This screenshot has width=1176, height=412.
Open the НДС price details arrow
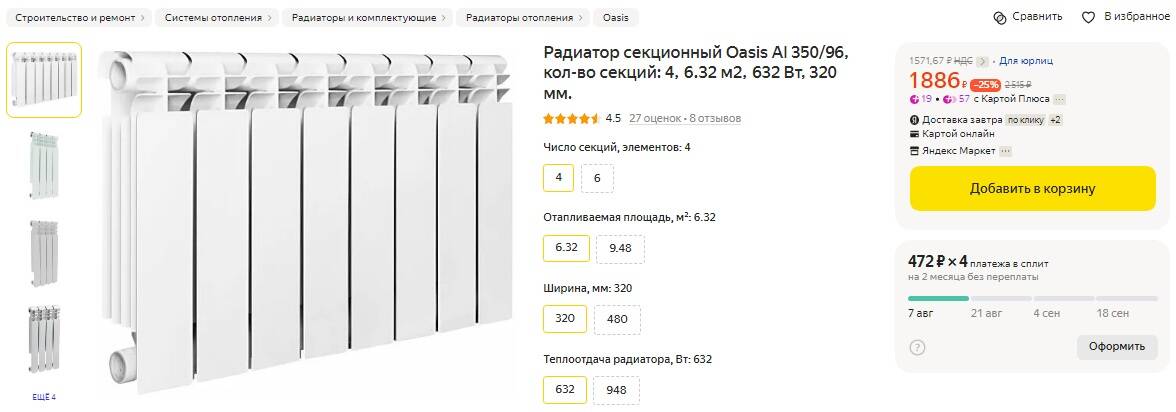[x=982, y=61]
